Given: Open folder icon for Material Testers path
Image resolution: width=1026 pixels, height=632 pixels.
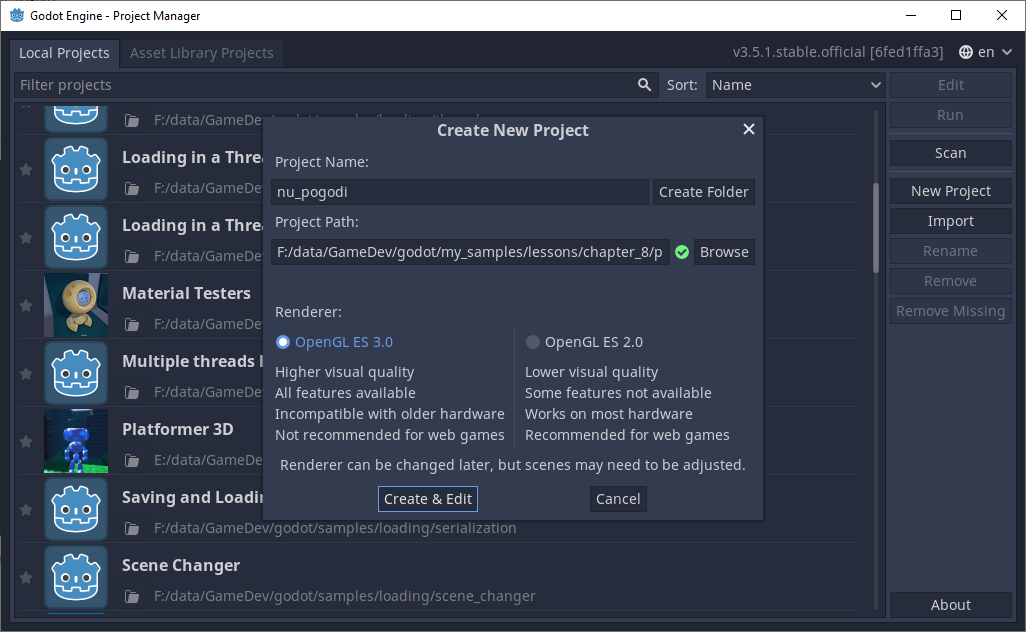Looking at the screenshot, I should tap(132, 325).
